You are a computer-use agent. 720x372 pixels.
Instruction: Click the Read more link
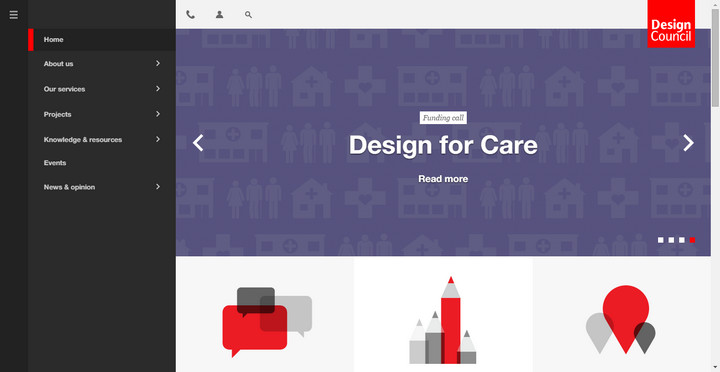pyautogui.click(x=443, y=179)
